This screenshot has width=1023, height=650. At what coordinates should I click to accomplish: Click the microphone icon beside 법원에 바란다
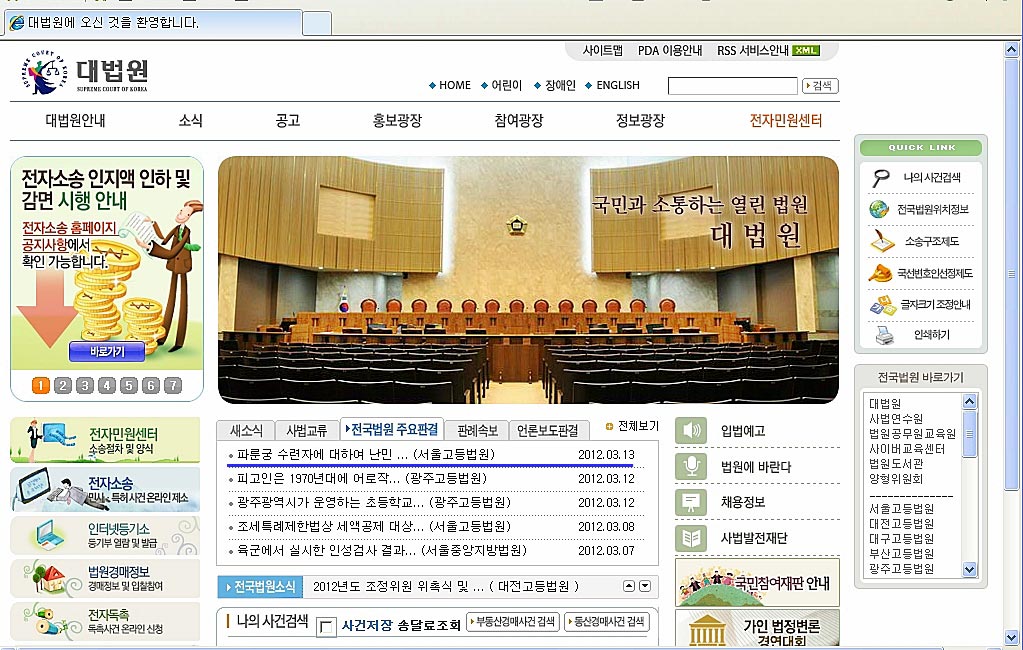click(x=691, y=467)
